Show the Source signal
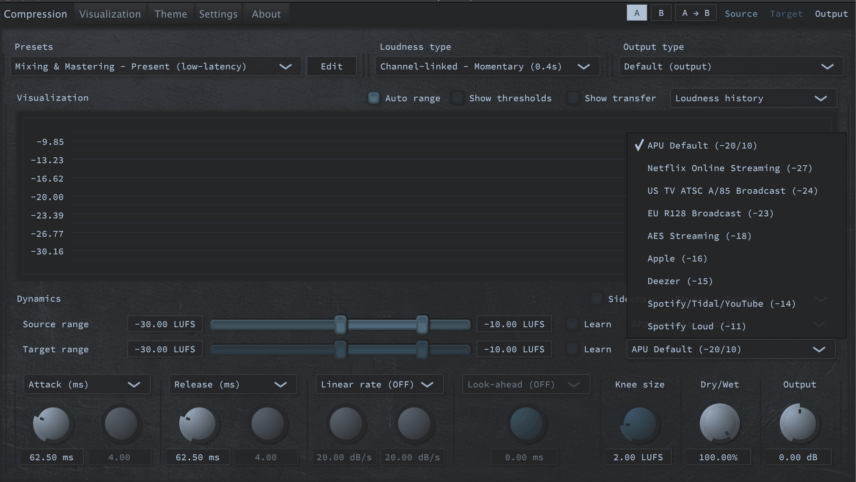Screen dimensions: 856x482 (x=741, y=14)
